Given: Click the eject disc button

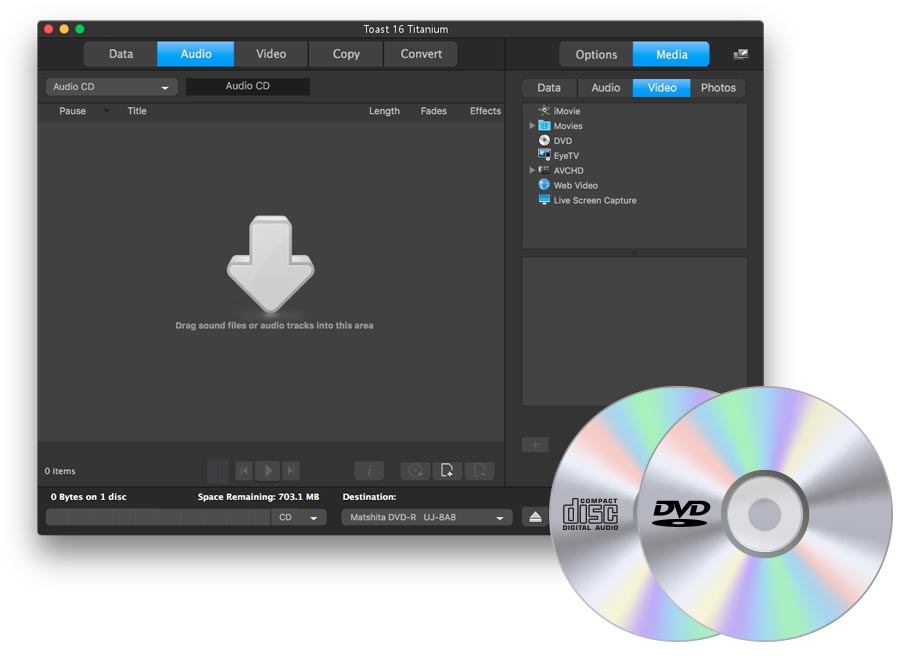Looking at the screenshot, I should click(x=535, y=517).
